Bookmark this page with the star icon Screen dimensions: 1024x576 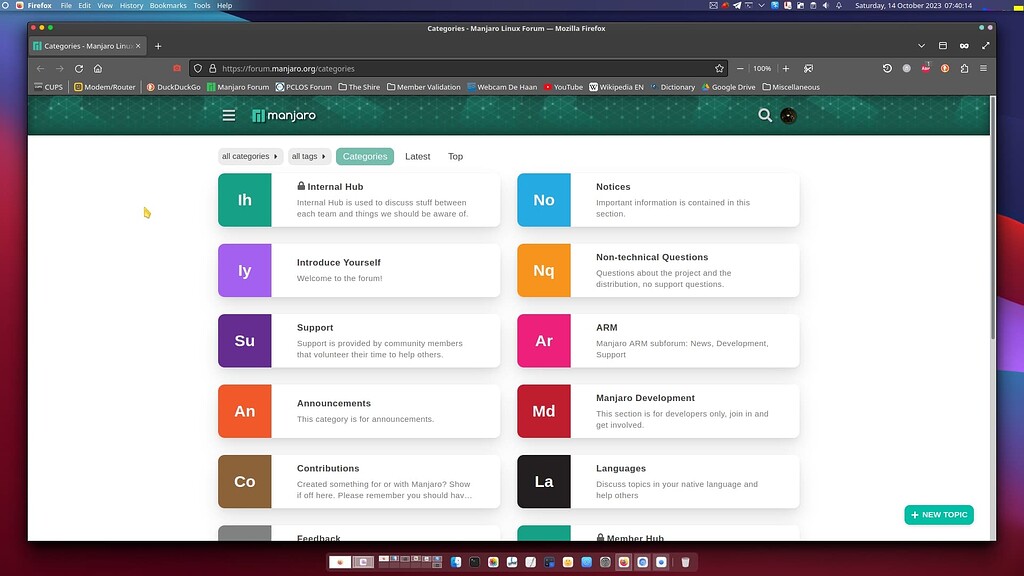coord(719,68)
